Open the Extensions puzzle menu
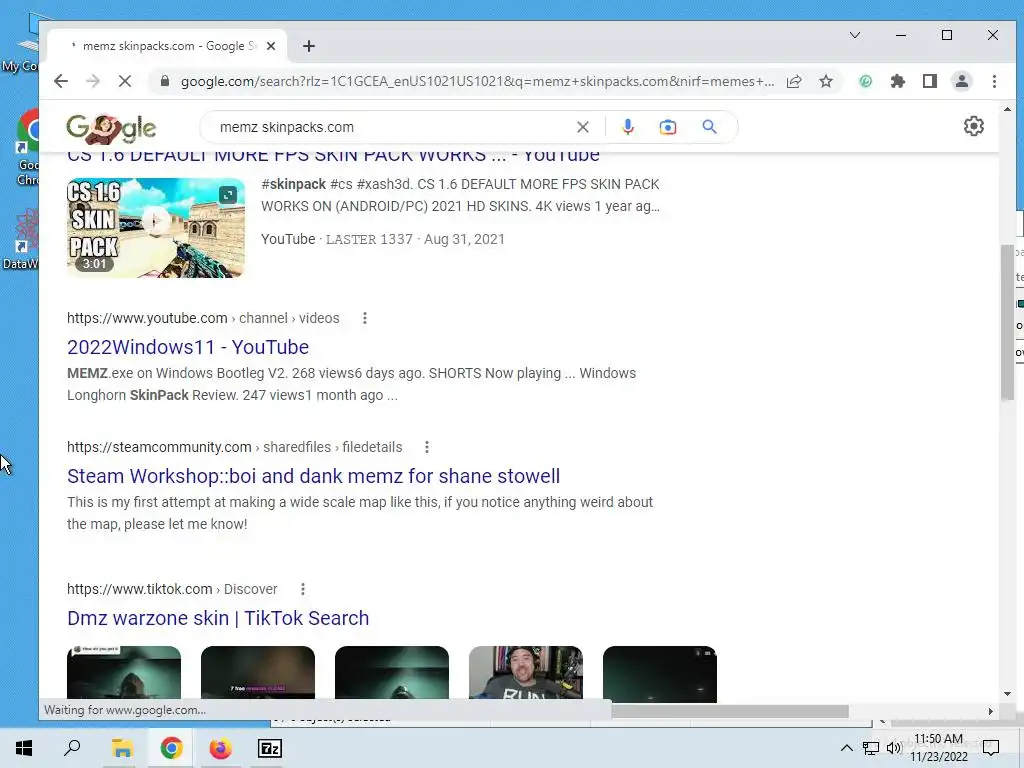 coord(898,81)
